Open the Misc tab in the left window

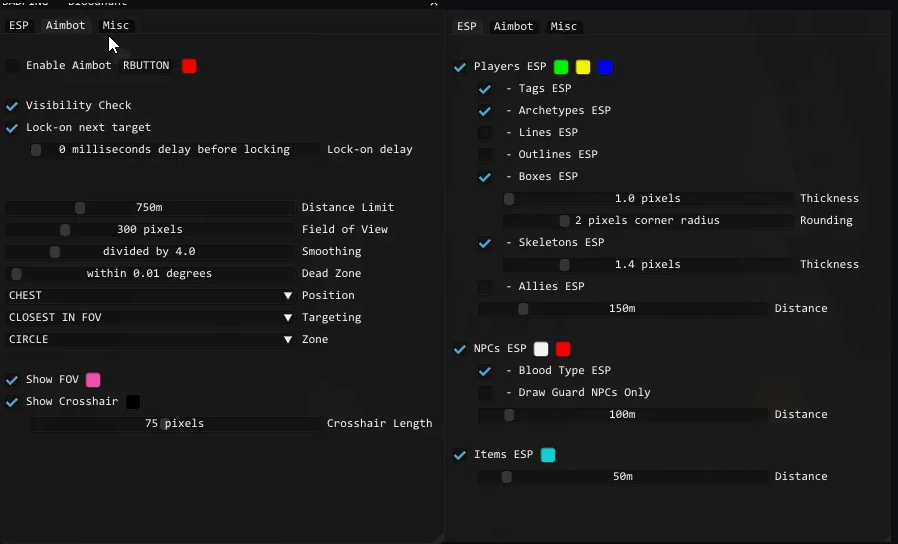pyautogui.click(x=116, y=25)
